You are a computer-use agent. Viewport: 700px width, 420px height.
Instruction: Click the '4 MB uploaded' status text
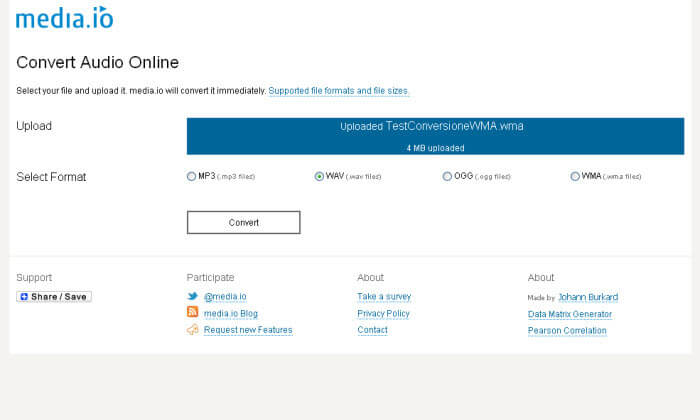(435, 148)
